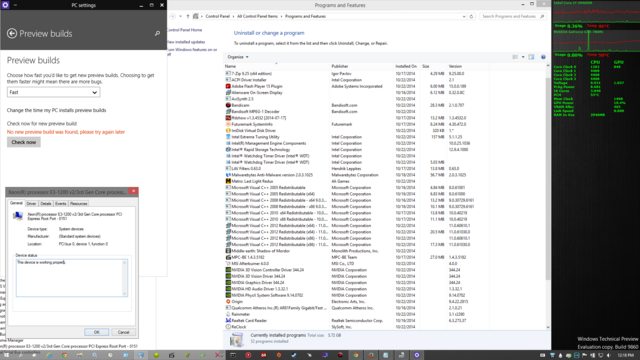Click 'Control Panel' breadcrumb

click(x=218, y=16)
